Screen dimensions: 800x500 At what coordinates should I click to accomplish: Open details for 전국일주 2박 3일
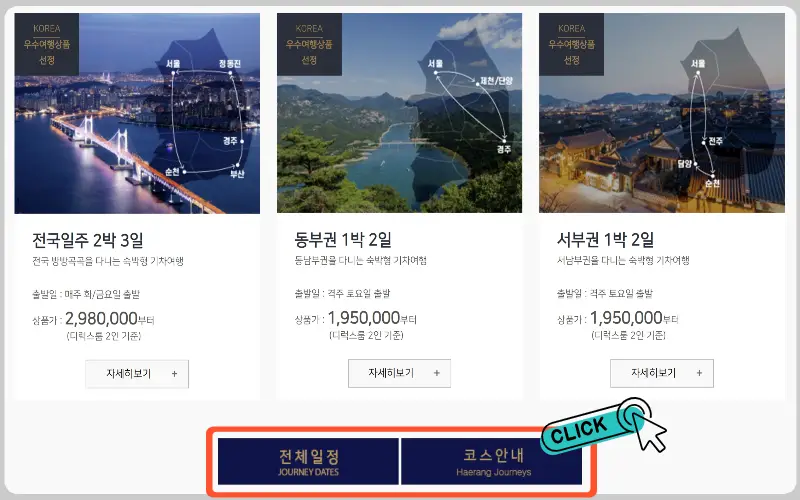tap(137, 374)
